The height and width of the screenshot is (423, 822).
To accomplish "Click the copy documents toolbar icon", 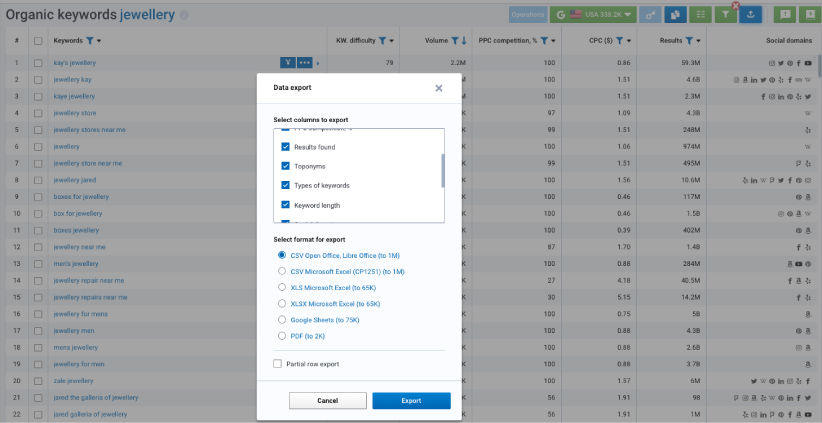I will (676, 15).
